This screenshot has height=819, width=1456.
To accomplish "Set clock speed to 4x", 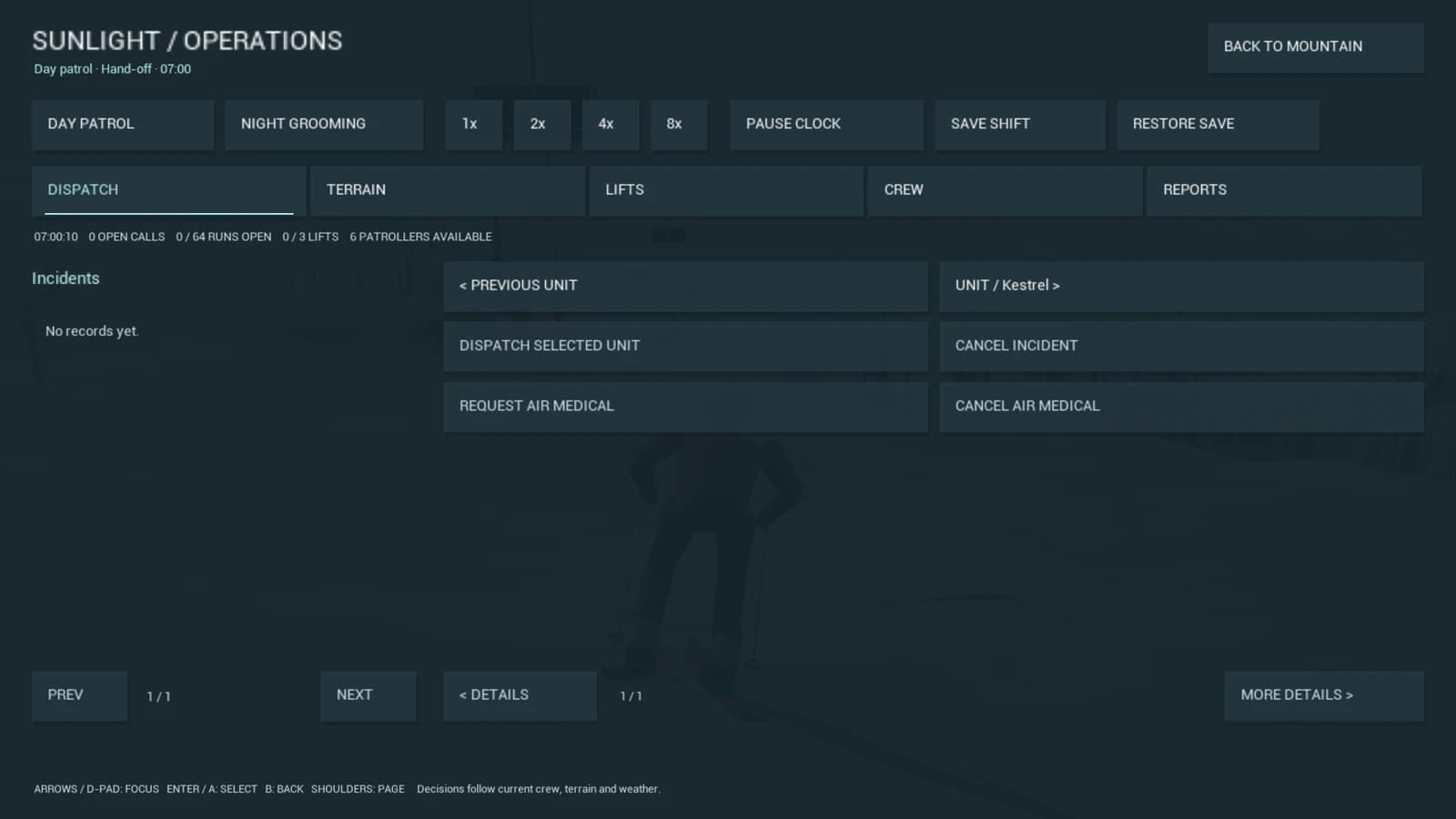I will [611, 125].
